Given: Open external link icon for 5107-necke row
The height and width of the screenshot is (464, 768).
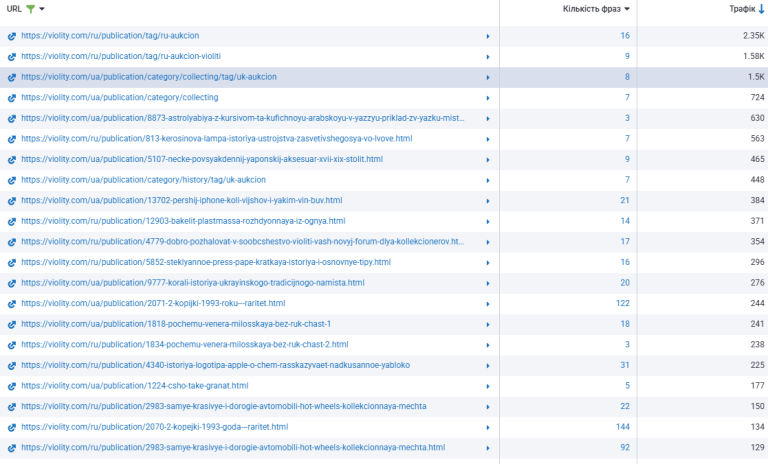Looking at the screenshot, I should tap(12, 159).
